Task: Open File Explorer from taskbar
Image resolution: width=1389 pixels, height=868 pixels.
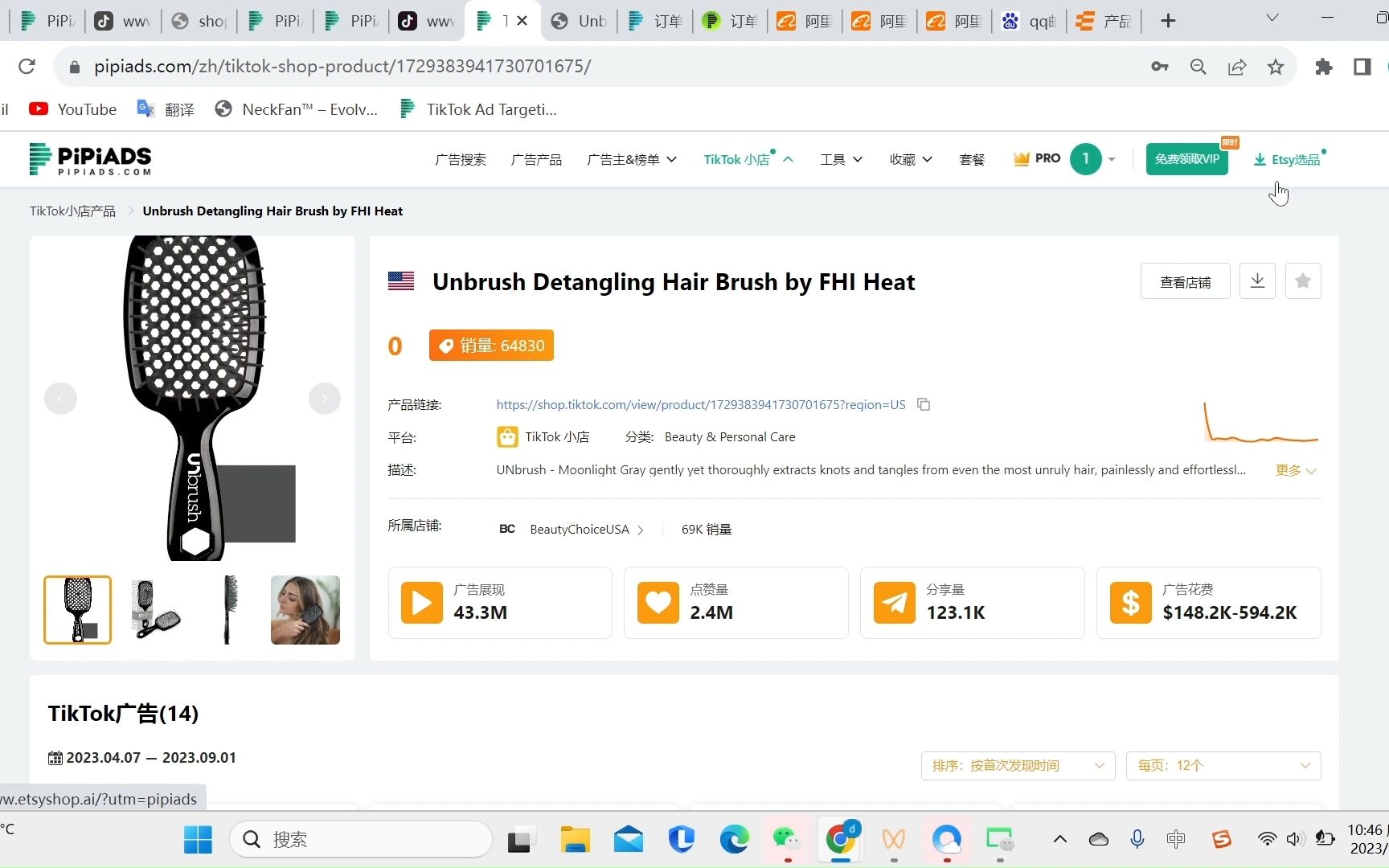Action: (x=575, y=840)
